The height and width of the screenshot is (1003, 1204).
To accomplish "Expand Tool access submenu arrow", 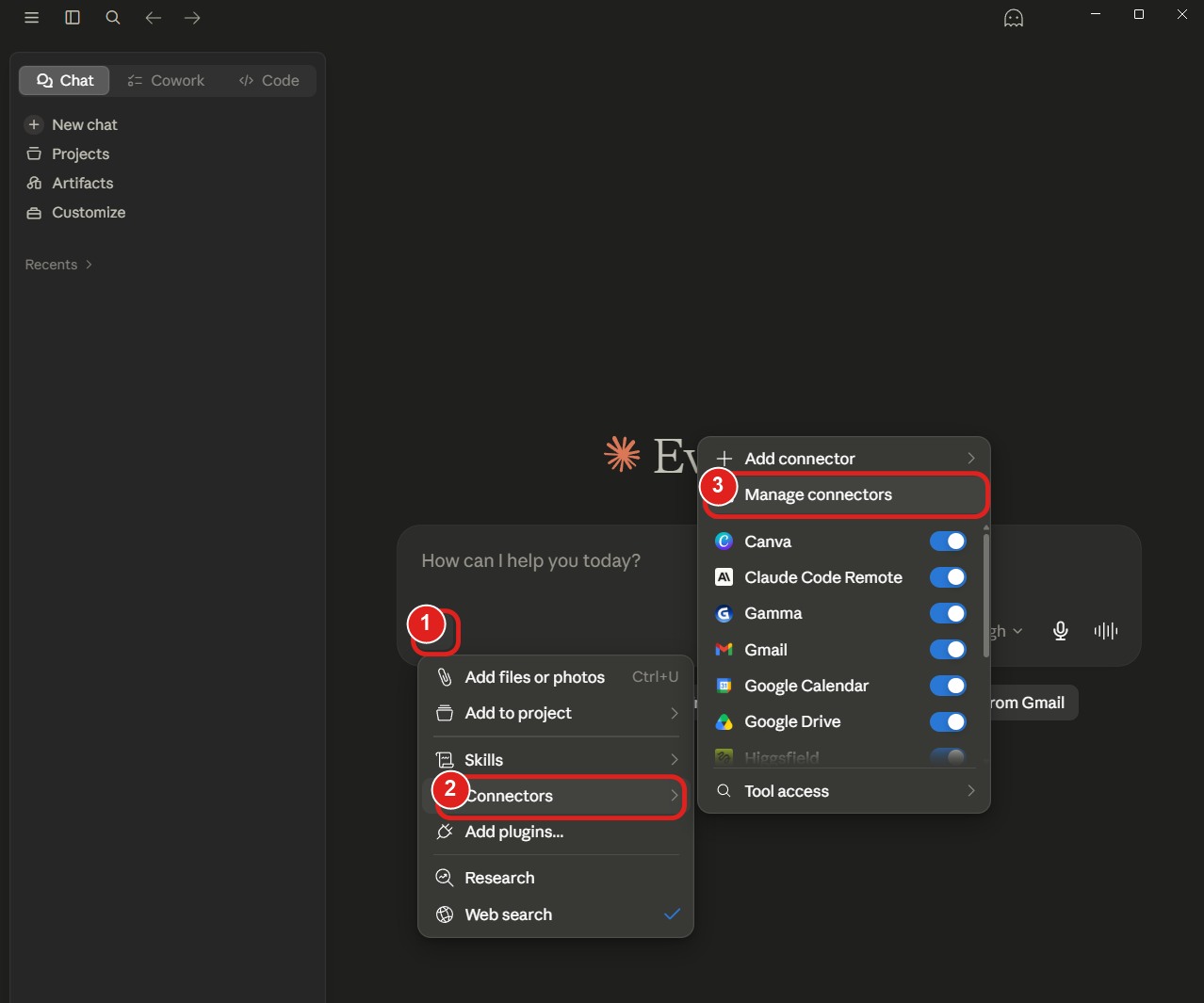I will point(971,791).
